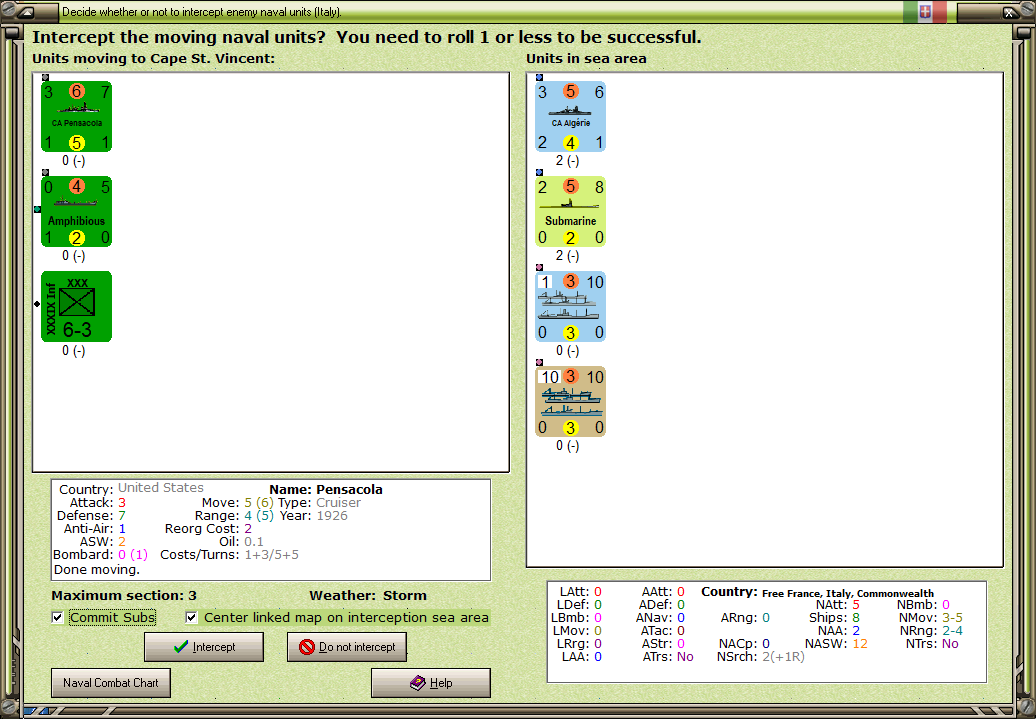Viewport: 1036px width, 719px height.
Task: Select the yellow Submarine counter
Action: click(x=571, y=211)
